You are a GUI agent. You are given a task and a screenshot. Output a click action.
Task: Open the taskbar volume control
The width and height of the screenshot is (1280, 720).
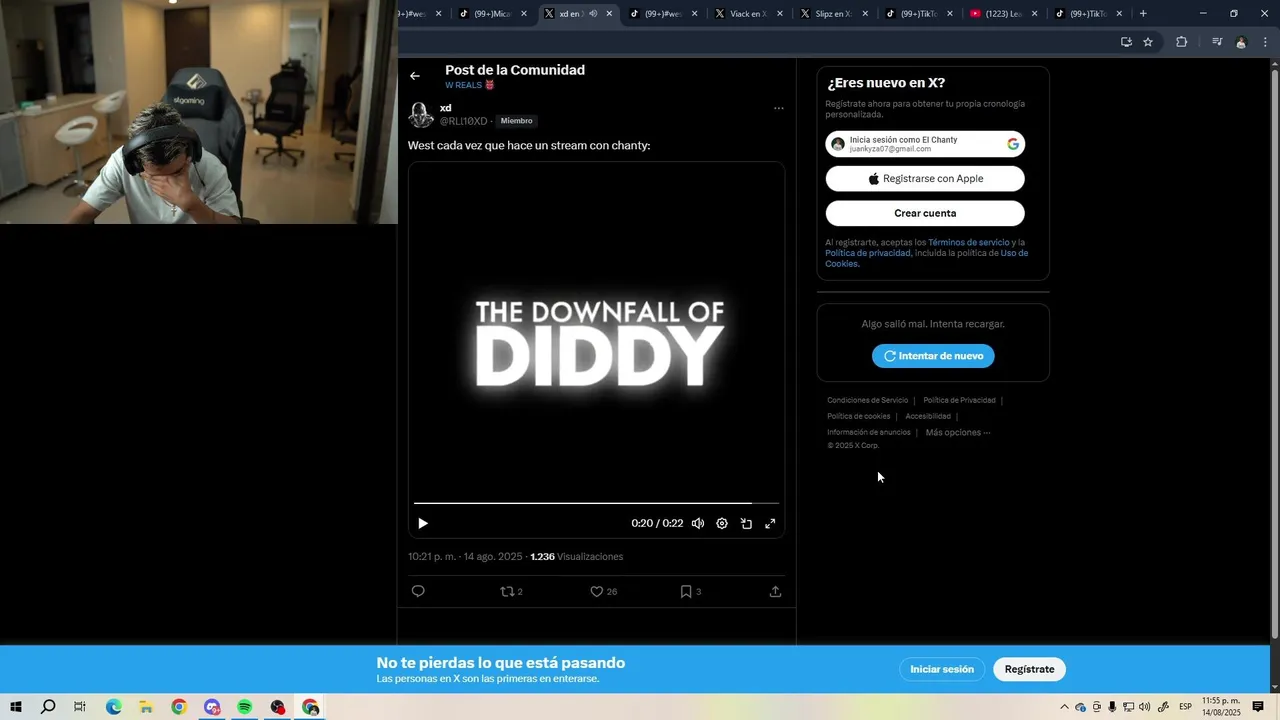[1144, 707]
